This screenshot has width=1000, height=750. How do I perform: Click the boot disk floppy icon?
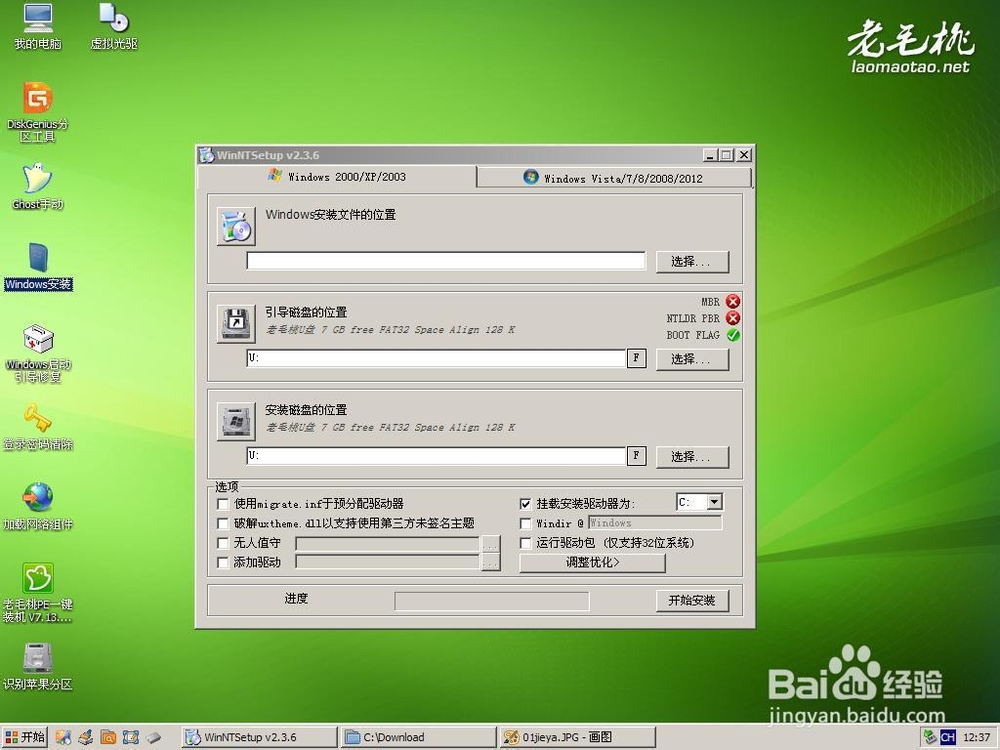(x=236, y=323)
